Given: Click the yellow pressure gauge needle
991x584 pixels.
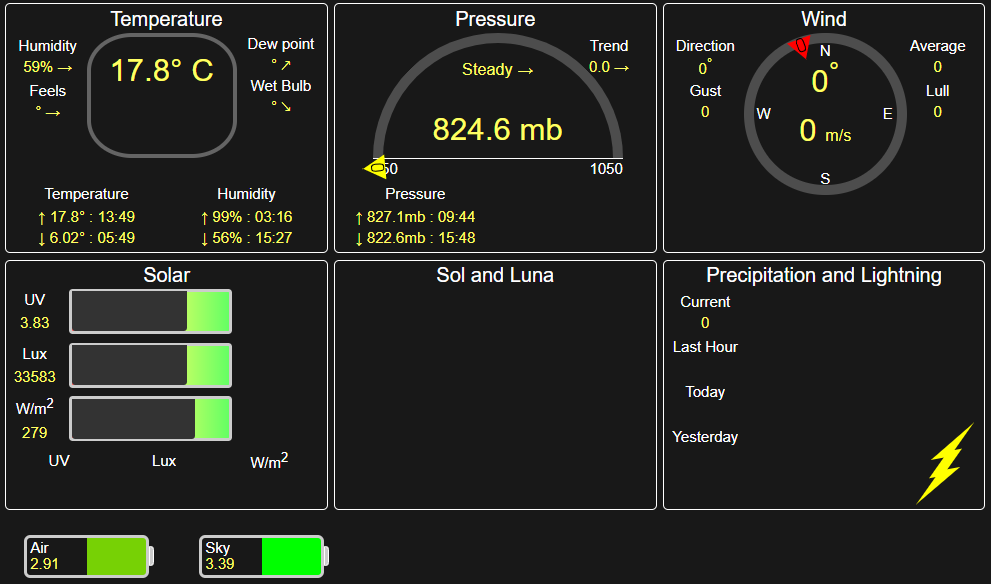Looking at the screenshot, I should click(x=376, y=168).
